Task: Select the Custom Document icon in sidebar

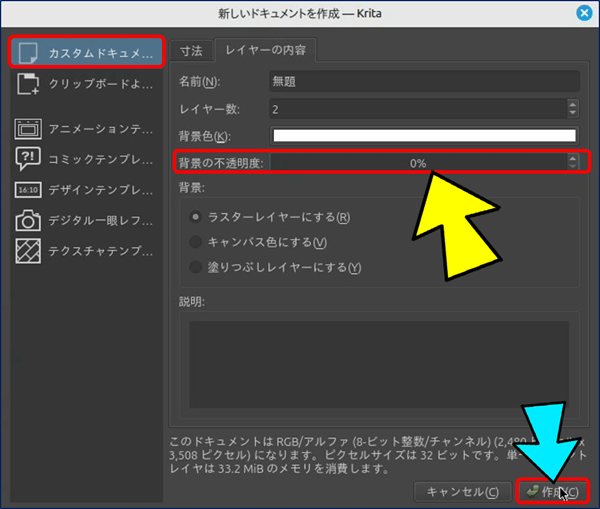Action: click(x=28, y=53)
